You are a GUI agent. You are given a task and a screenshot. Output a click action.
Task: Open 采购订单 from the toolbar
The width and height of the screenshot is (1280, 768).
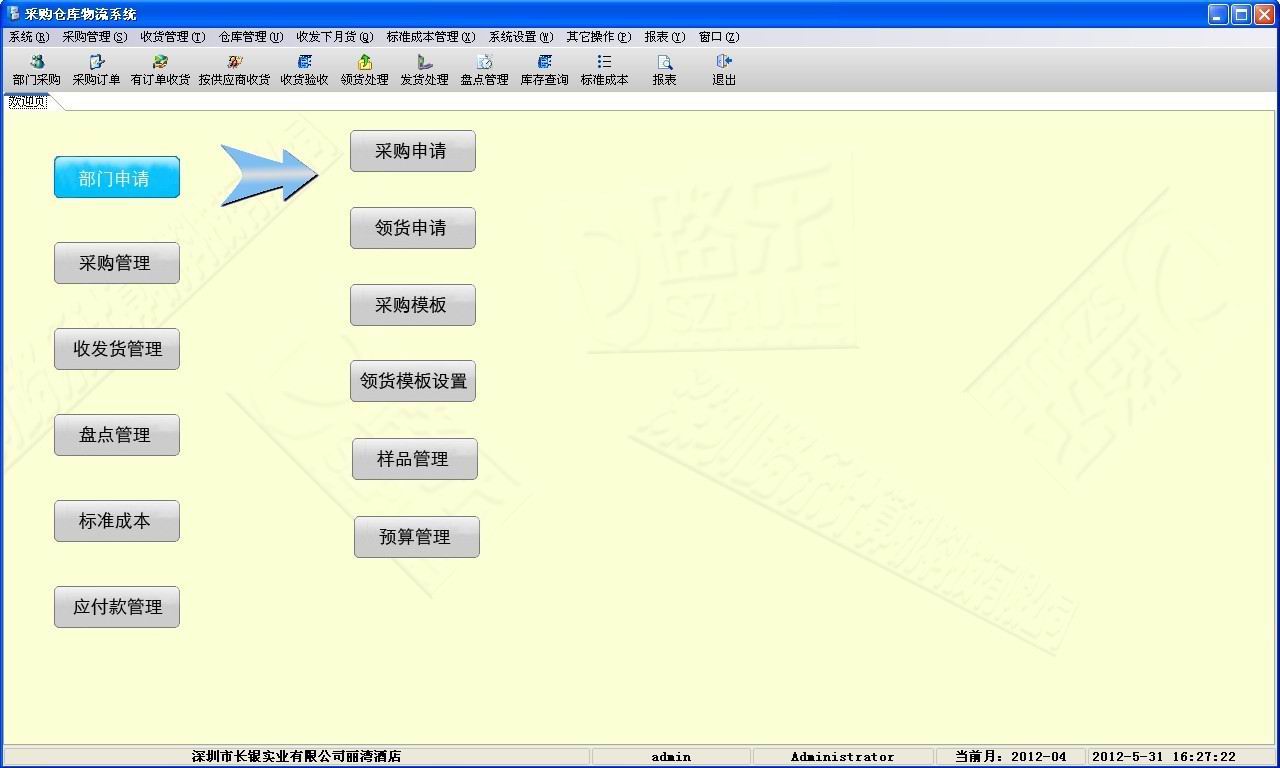pos(96,70)
